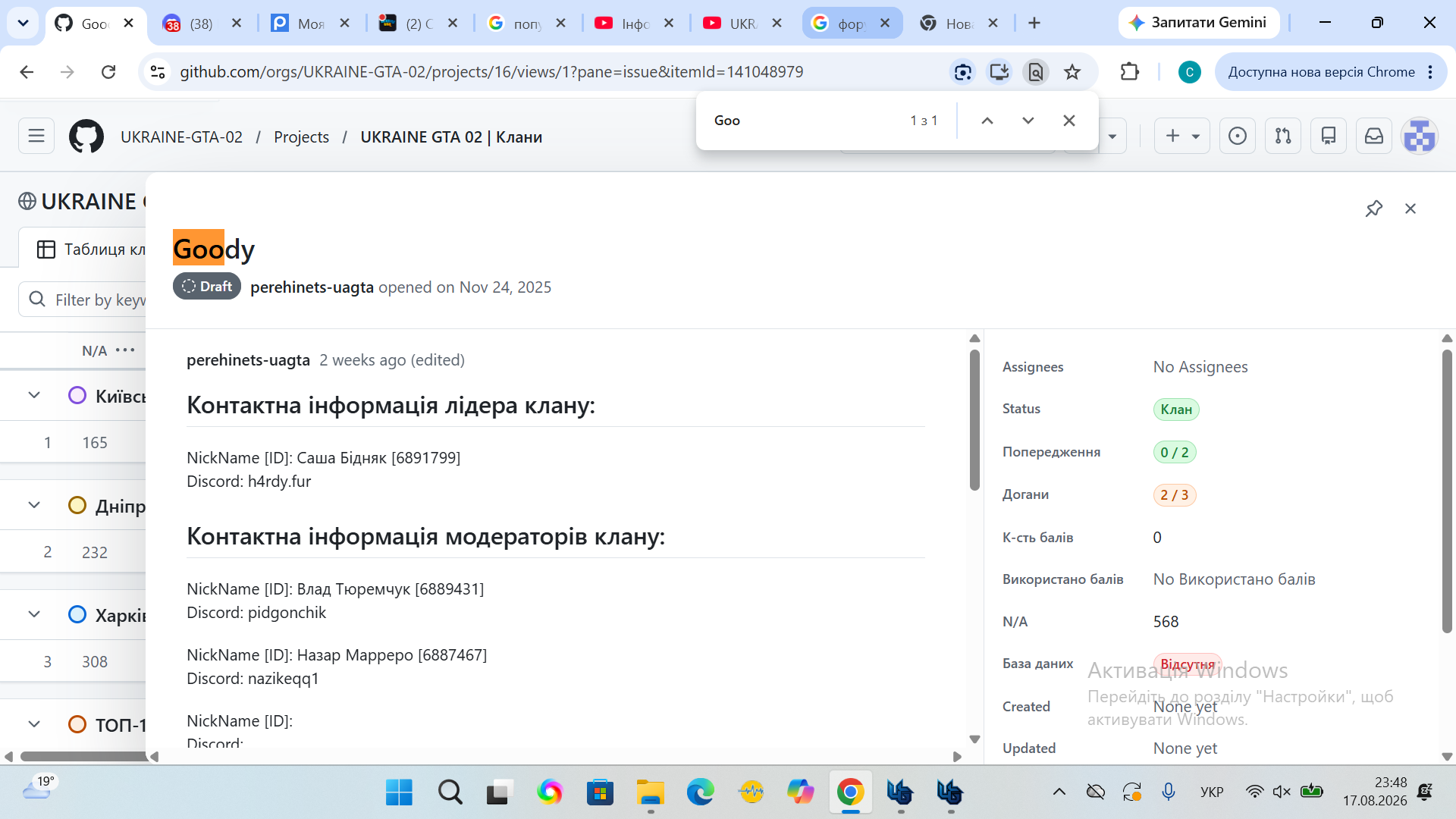Collapse the ТОП-1 group chevron
Viewport: 1456px width, 819px height.
34,724
